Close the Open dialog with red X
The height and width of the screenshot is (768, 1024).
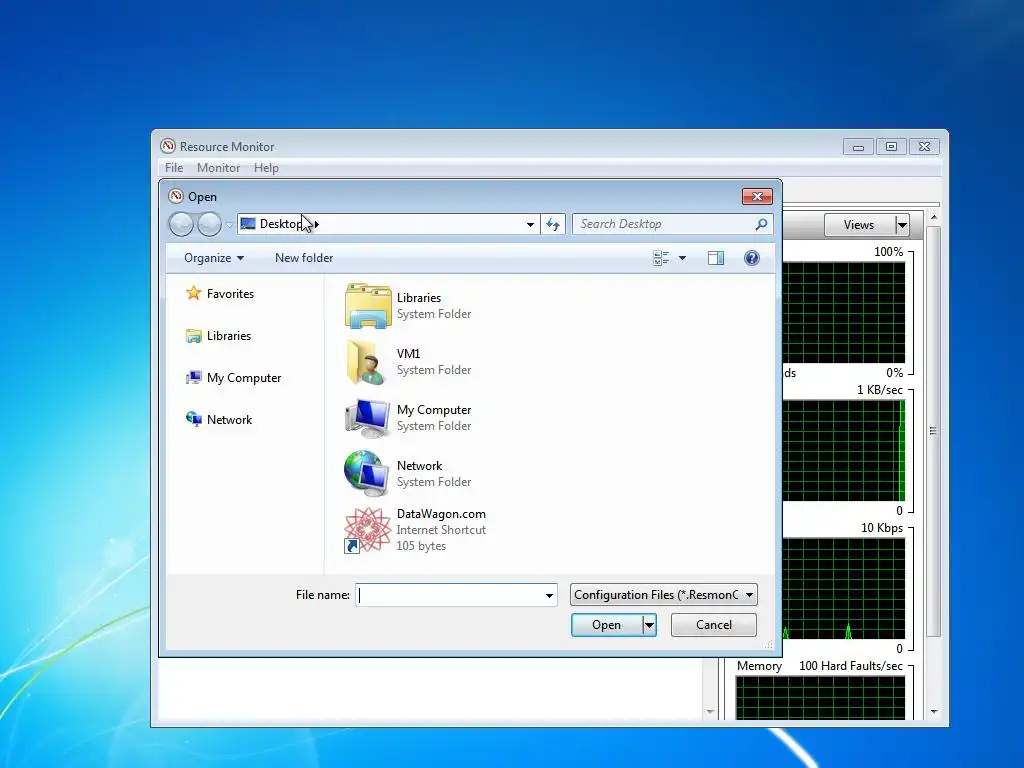(758, 197)
